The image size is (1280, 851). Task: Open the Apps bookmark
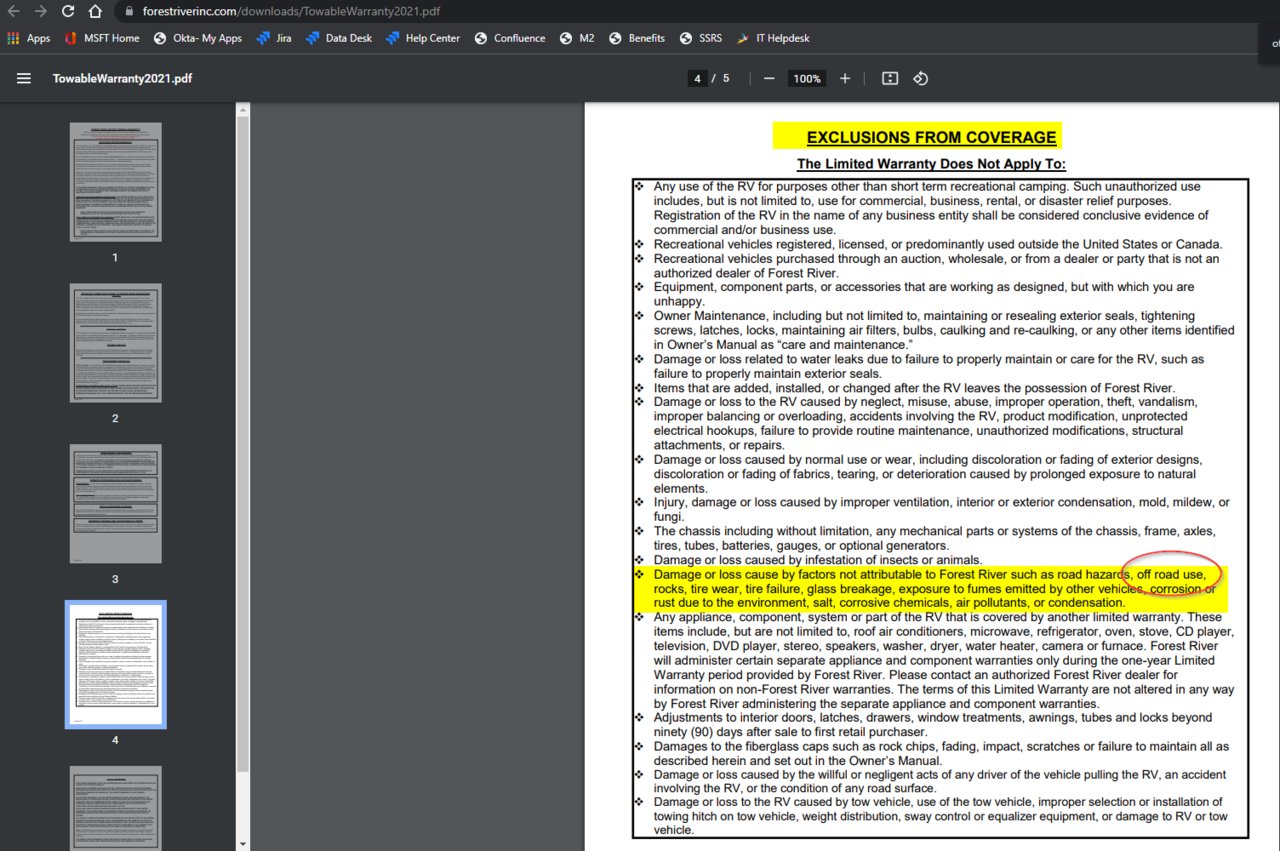pos(29,38)
